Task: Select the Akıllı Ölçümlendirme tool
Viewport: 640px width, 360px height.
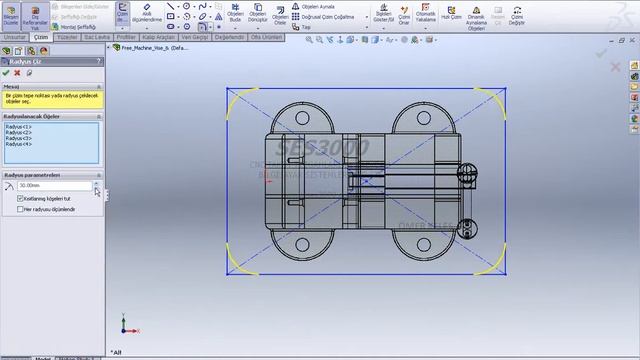Action: tap(147, 13)
